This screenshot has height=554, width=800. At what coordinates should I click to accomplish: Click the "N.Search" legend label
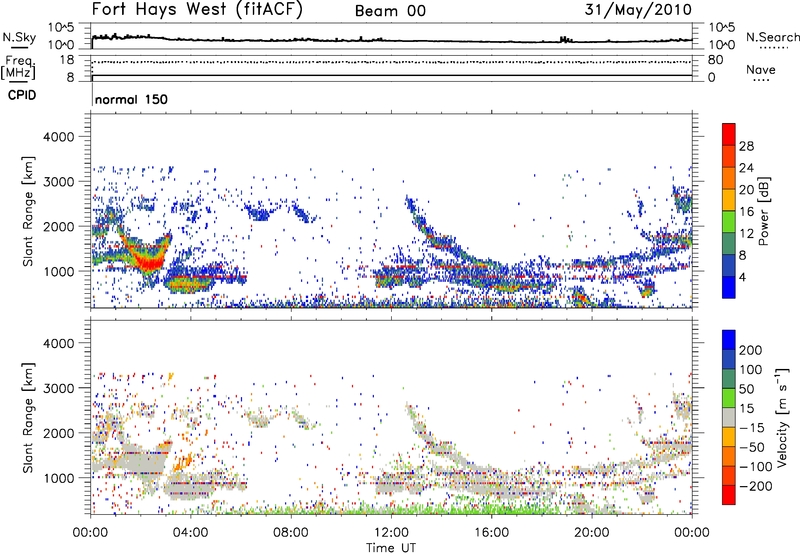click(772, 37)
